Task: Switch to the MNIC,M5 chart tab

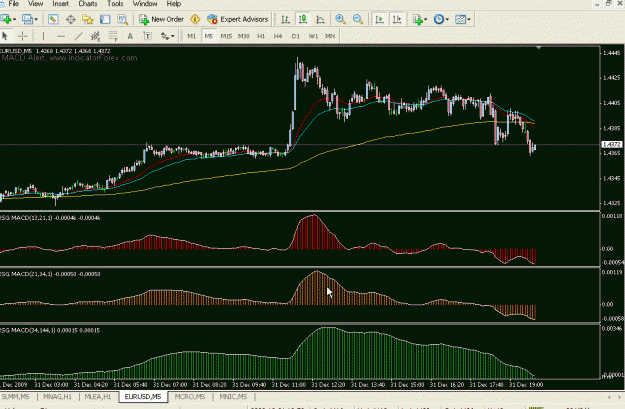Action: point(233,397)
